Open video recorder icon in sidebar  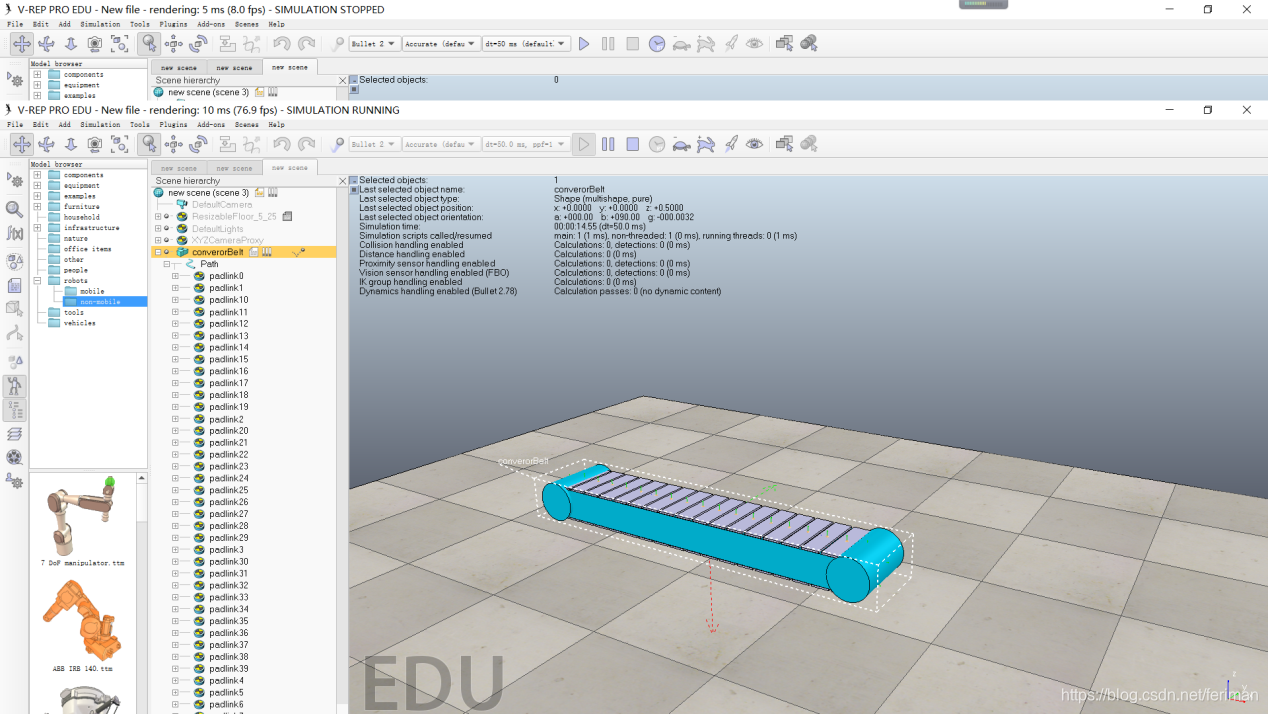[14, 457]
